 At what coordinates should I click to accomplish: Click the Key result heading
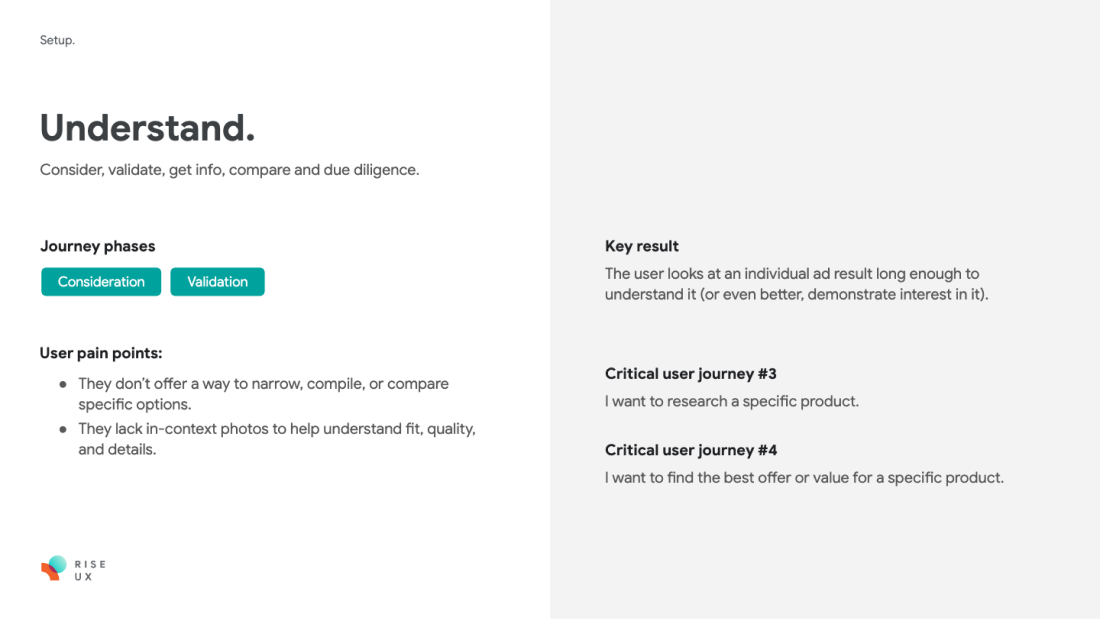coord(642,246)
